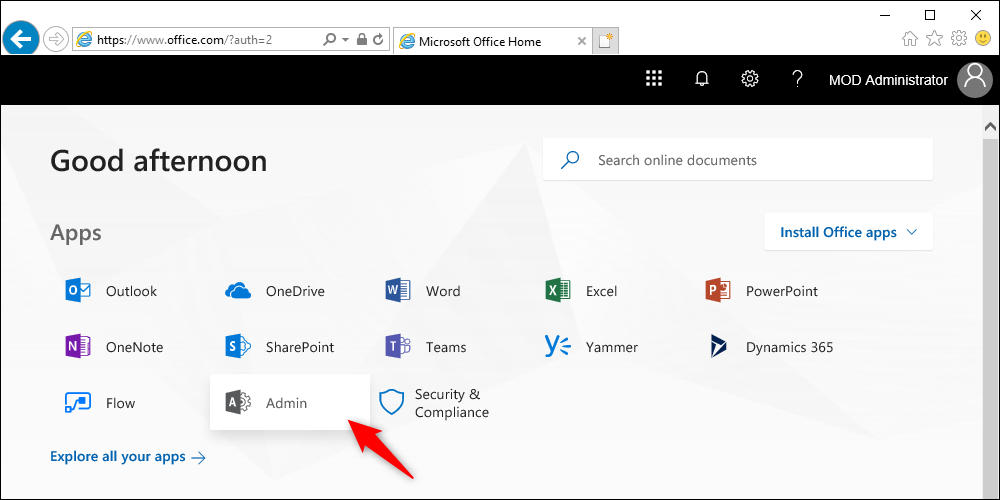Click the Apps section heading
The width and height of the screenshot is (1000, 500).
(x=76, y=233)
